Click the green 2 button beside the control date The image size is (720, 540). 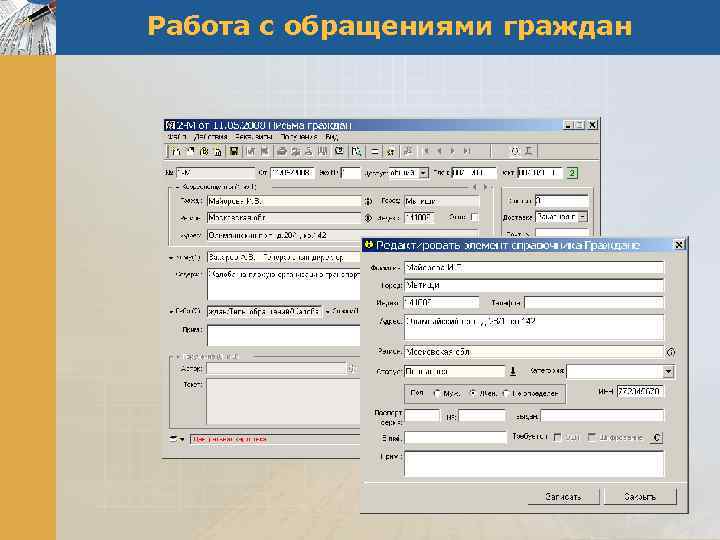(572, 173)
